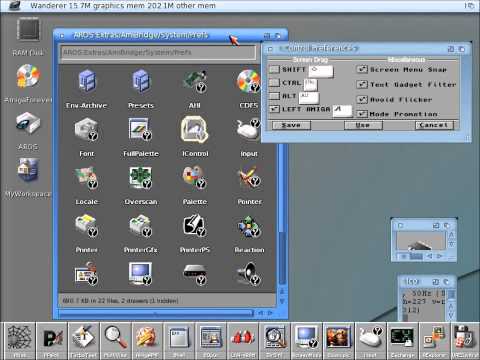Open the Presets drawer icon

click(x=141, y=81)
